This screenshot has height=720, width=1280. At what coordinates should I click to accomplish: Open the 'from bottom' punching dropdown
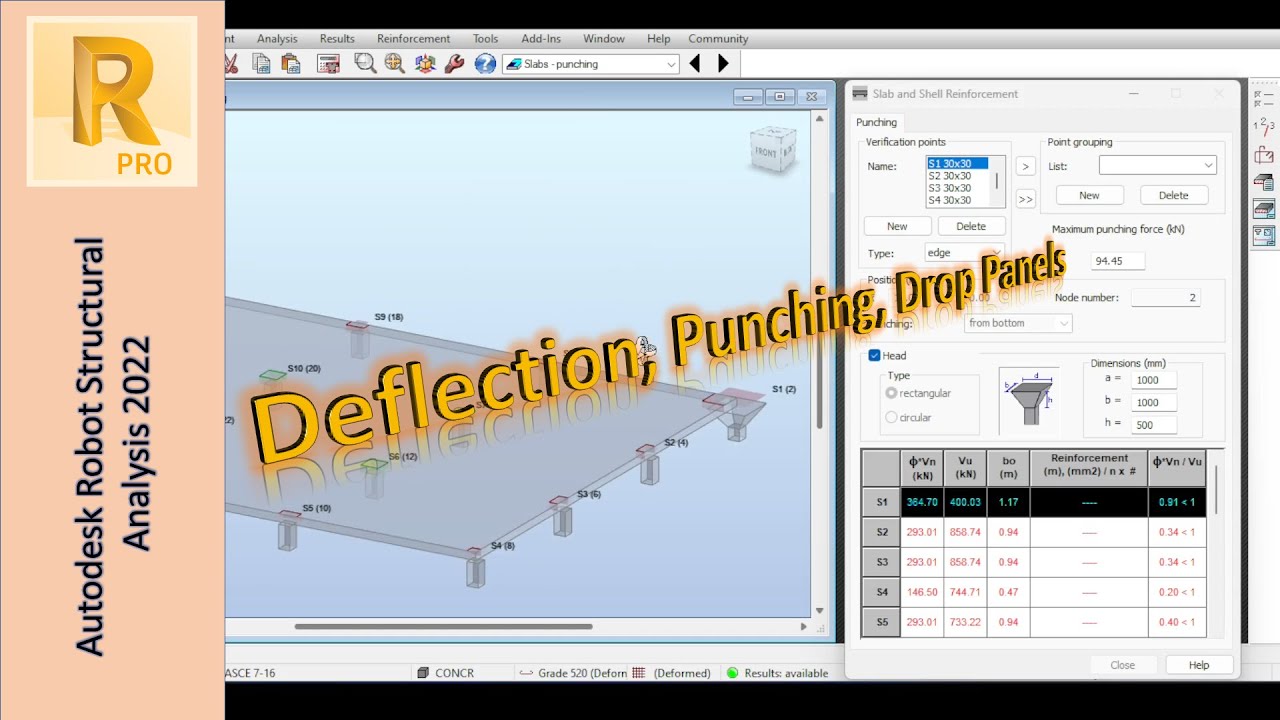click(x=1018, y=323)
